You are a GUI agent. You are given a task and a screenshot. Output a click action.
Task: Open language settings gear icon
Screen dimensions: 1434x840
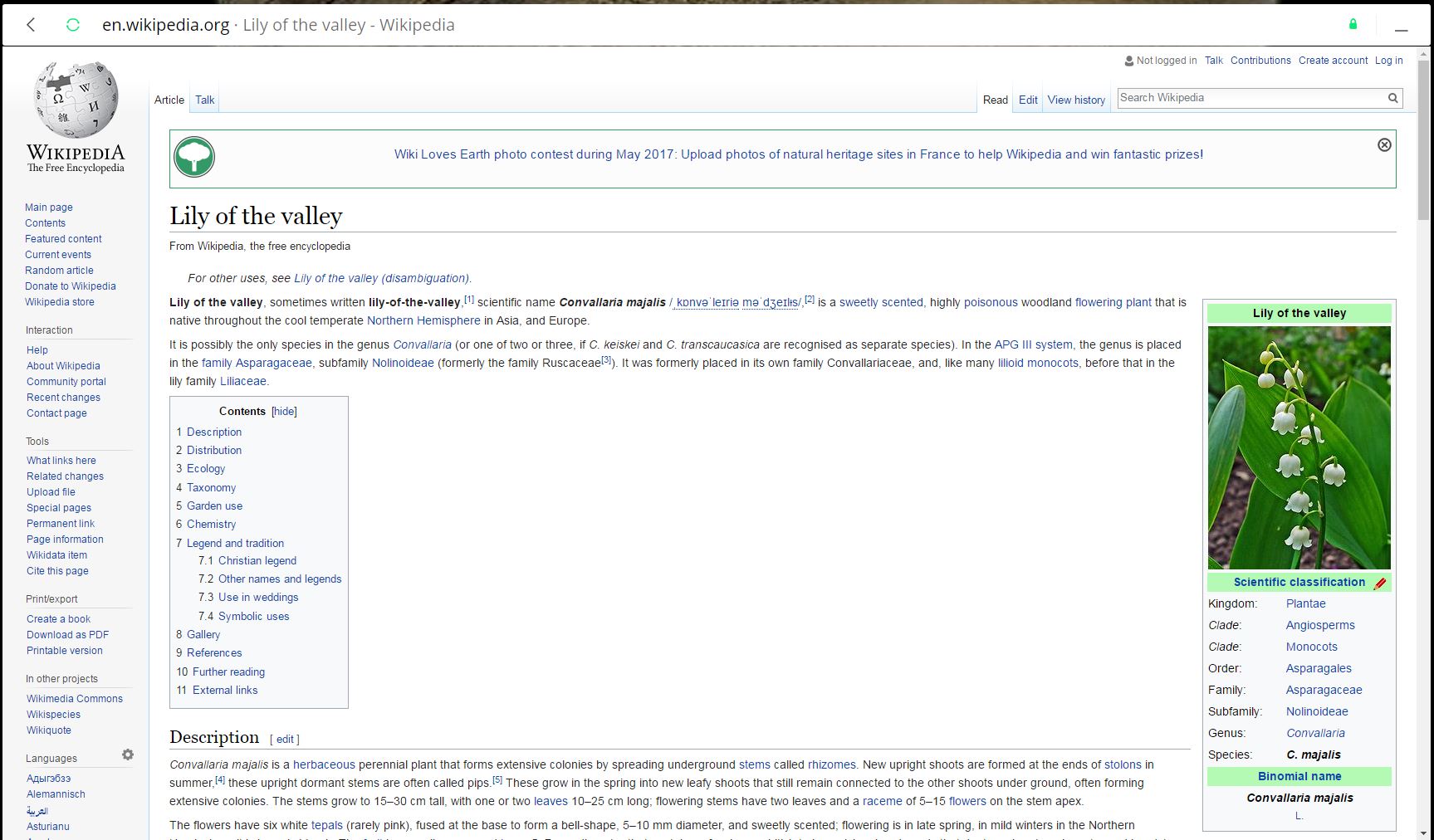[x=127, y=755]
